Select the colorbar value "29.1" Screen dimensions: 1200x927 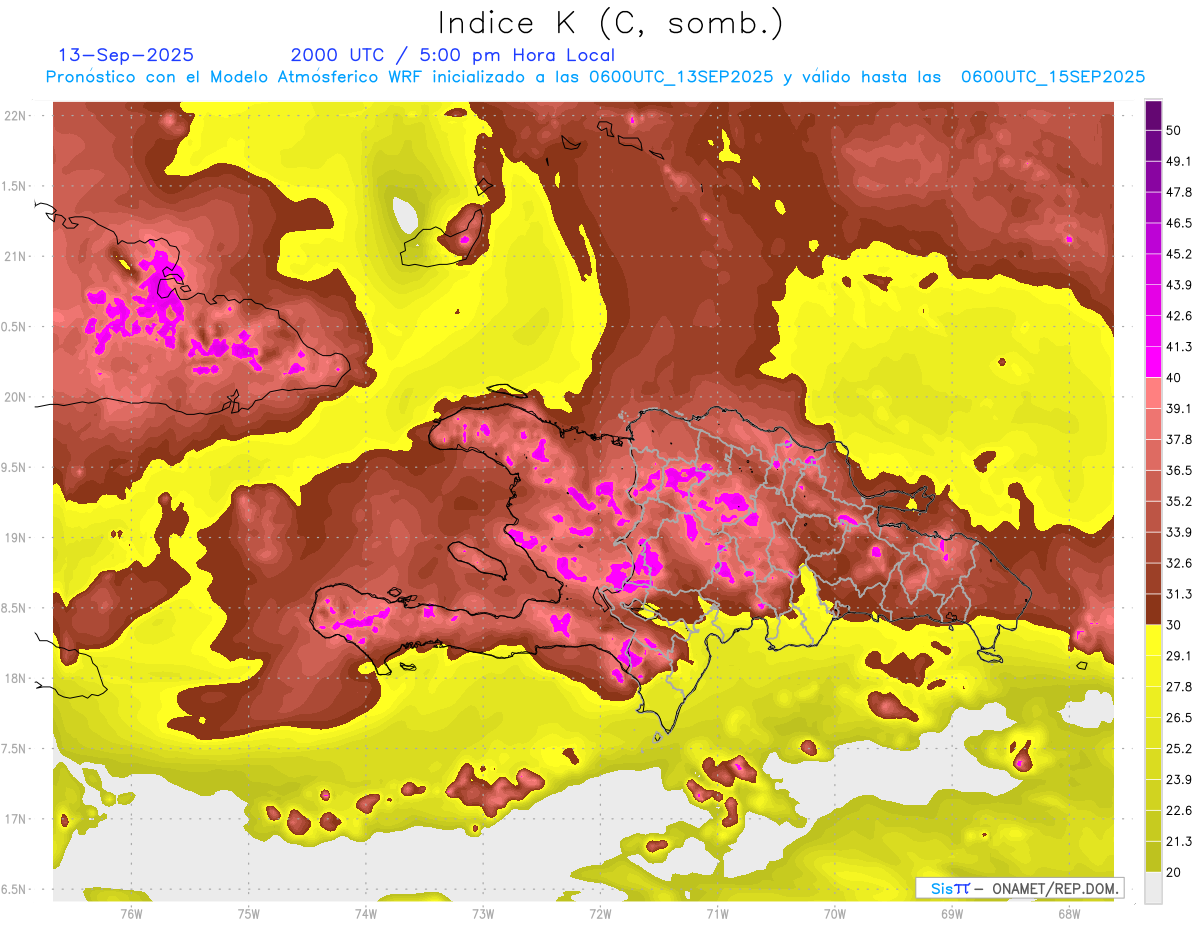[1178, 656]
